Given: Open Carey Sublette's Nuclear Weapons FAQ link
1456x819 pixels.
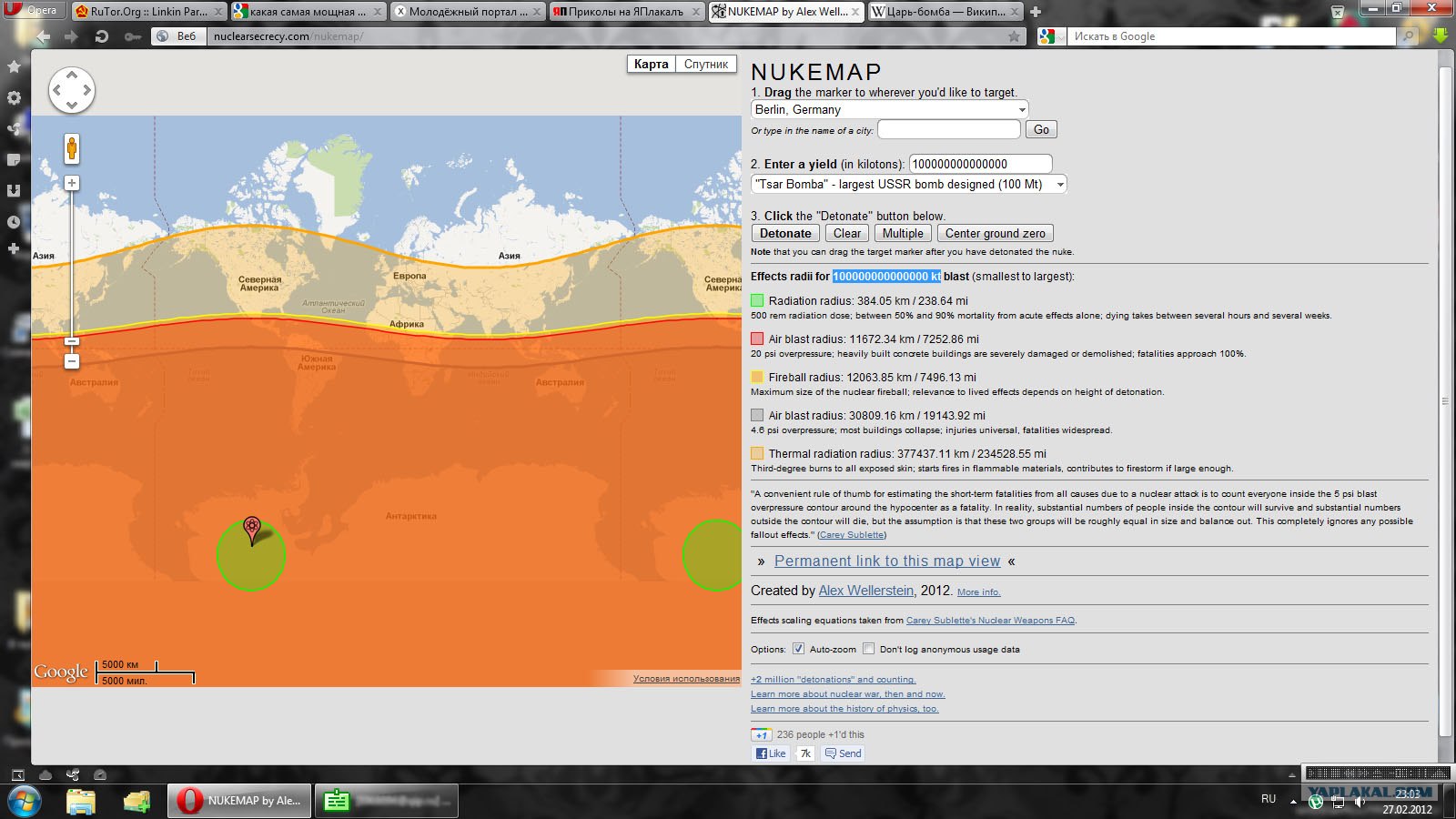Looking at the screenshot, I should pos(991,621).
